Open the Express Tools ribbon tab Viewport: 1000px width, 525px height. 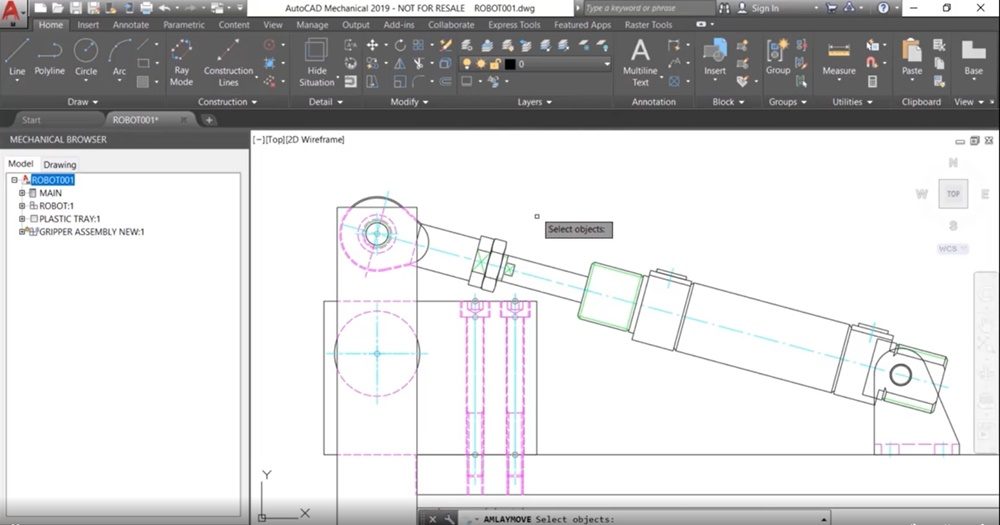(x=514, y=25)
